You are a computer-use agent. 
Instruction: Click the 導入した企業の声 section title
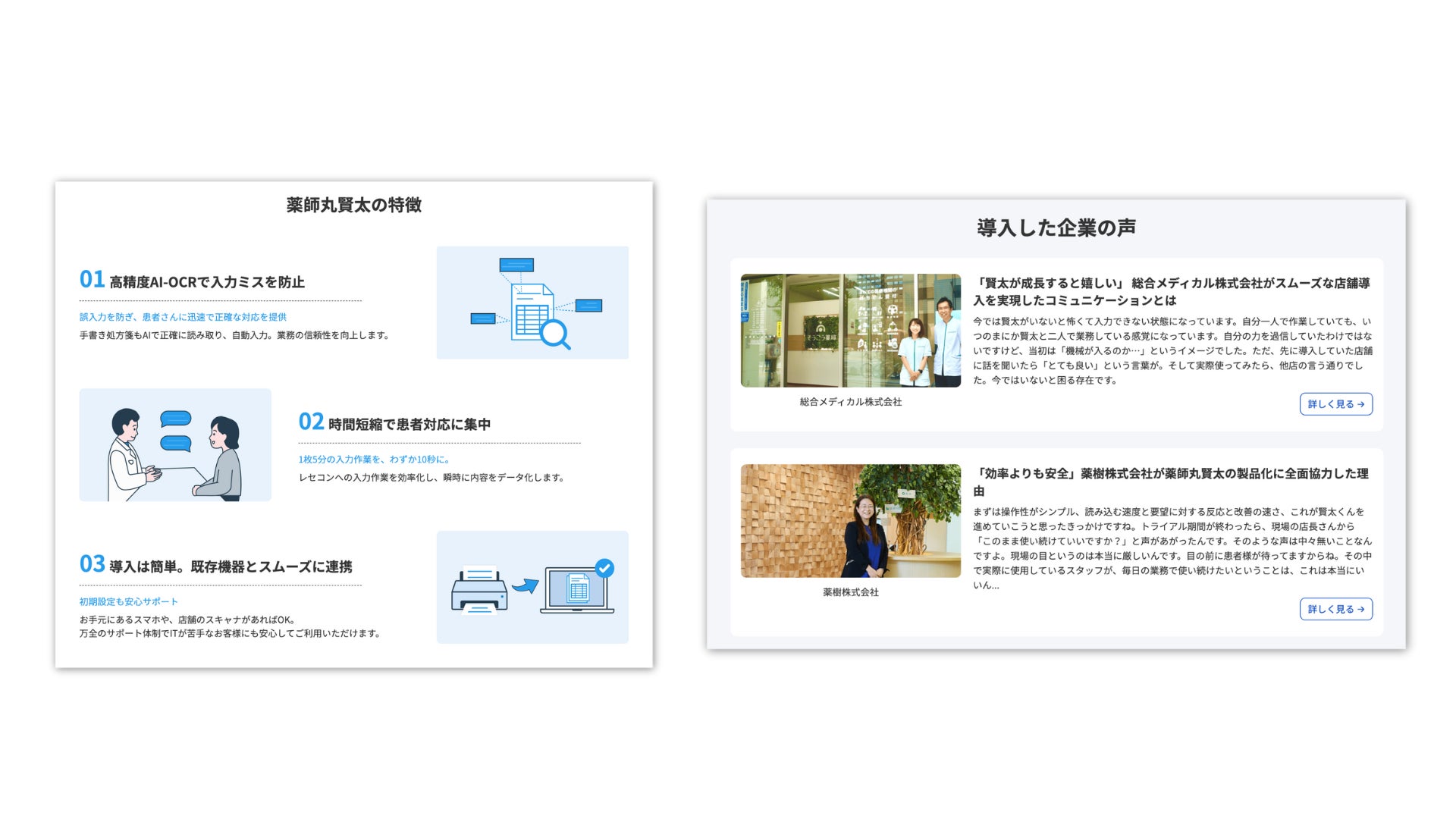1056,227
